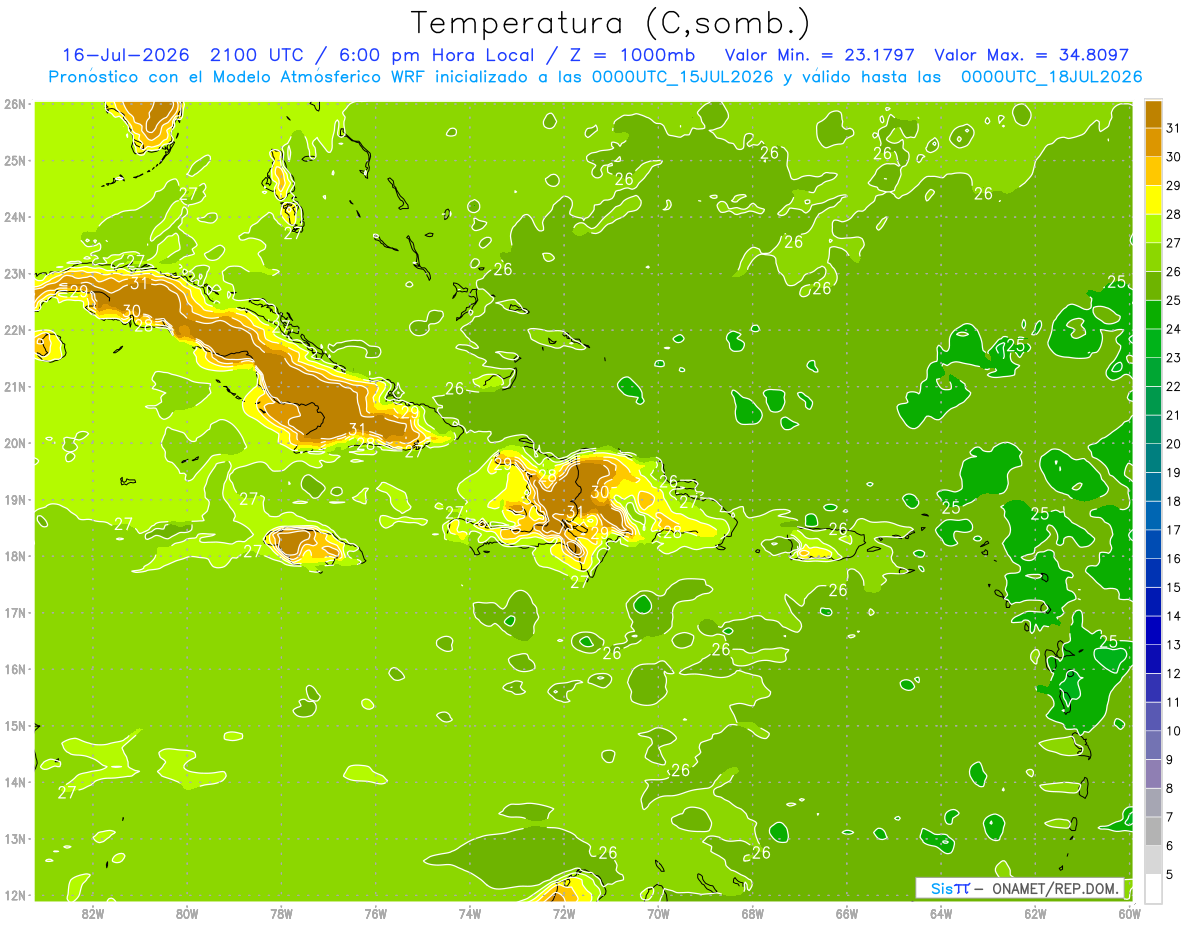Viewport: 1200px width, 927px height.
Task: Click color bar label "14"
Action: (x=1173, y=616)
